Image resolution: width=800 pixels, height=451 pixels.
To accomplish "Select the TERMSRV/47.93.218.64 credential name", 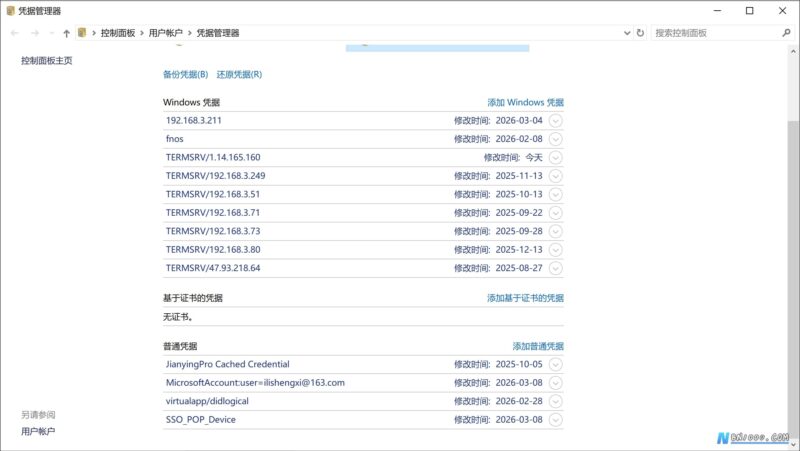I will pos(213,268).
